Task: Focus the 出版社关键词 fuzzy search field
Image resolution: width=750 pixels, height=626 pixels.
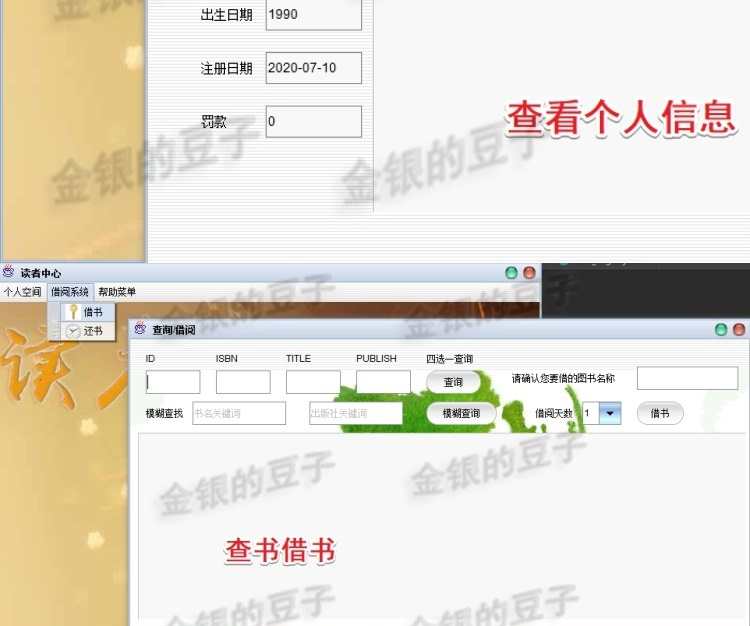Action: click(x=356, y=413)
